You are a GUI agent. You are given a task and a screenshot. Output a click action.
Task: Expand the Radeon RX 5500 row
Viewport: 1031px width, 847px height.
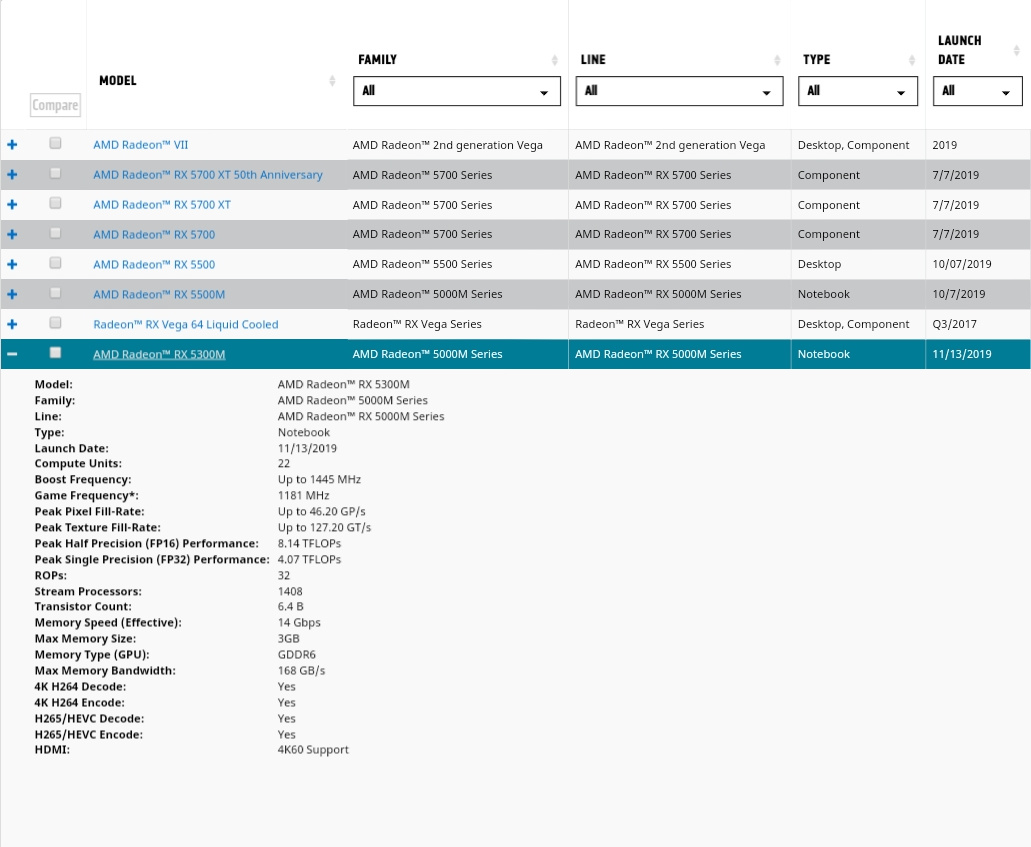point(12,264)
